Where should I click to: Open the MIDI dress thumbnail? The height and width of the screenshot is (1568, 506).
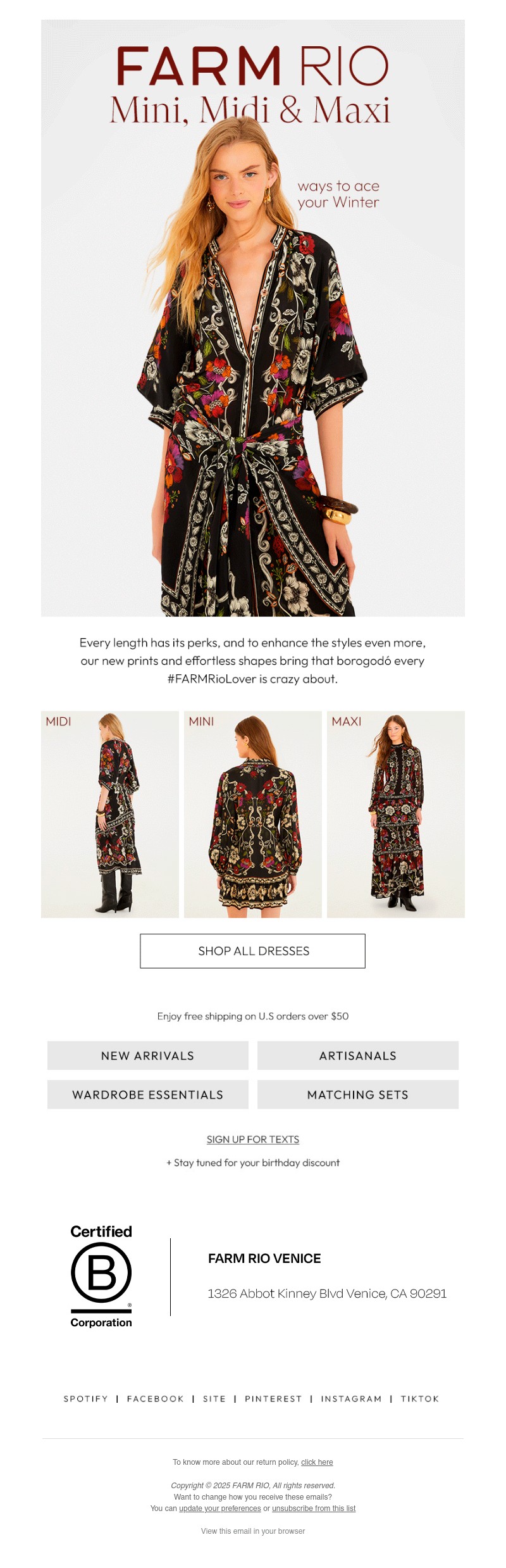pos(110,814)
